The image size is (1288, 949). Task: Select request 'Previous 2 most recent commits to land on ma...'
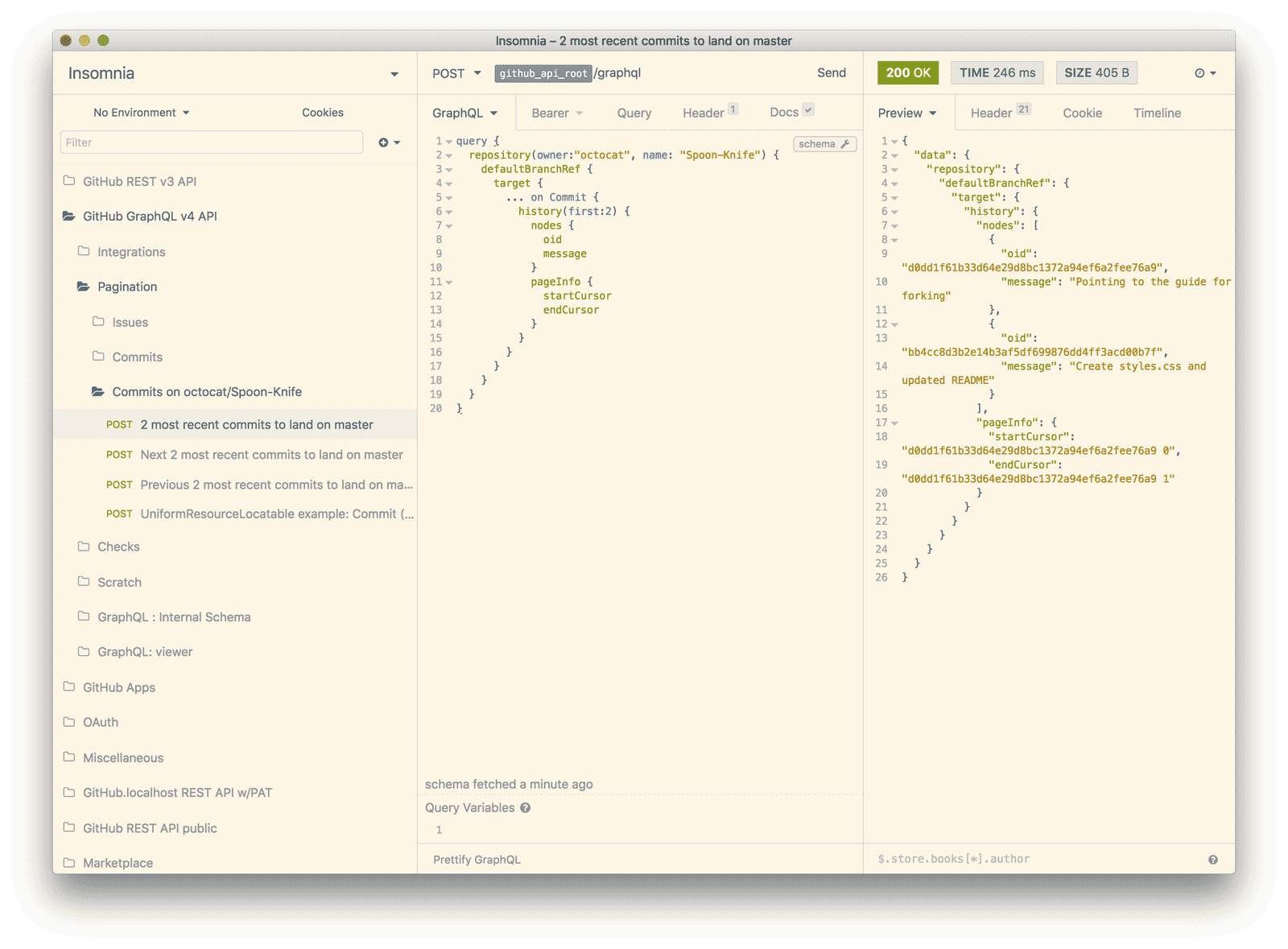235,485
